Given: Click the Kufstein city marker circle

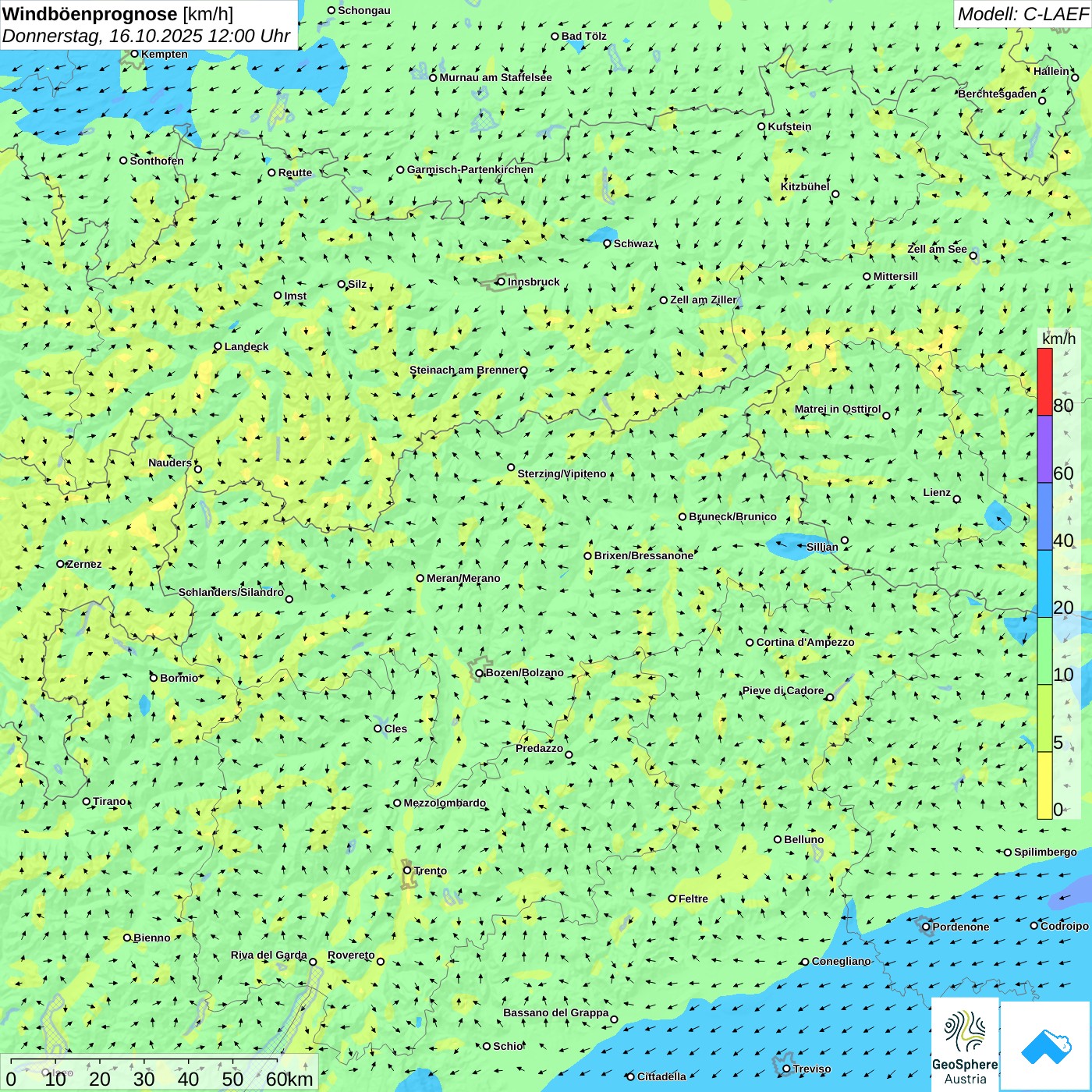Looking at the screenshot, I should (761, 126).
